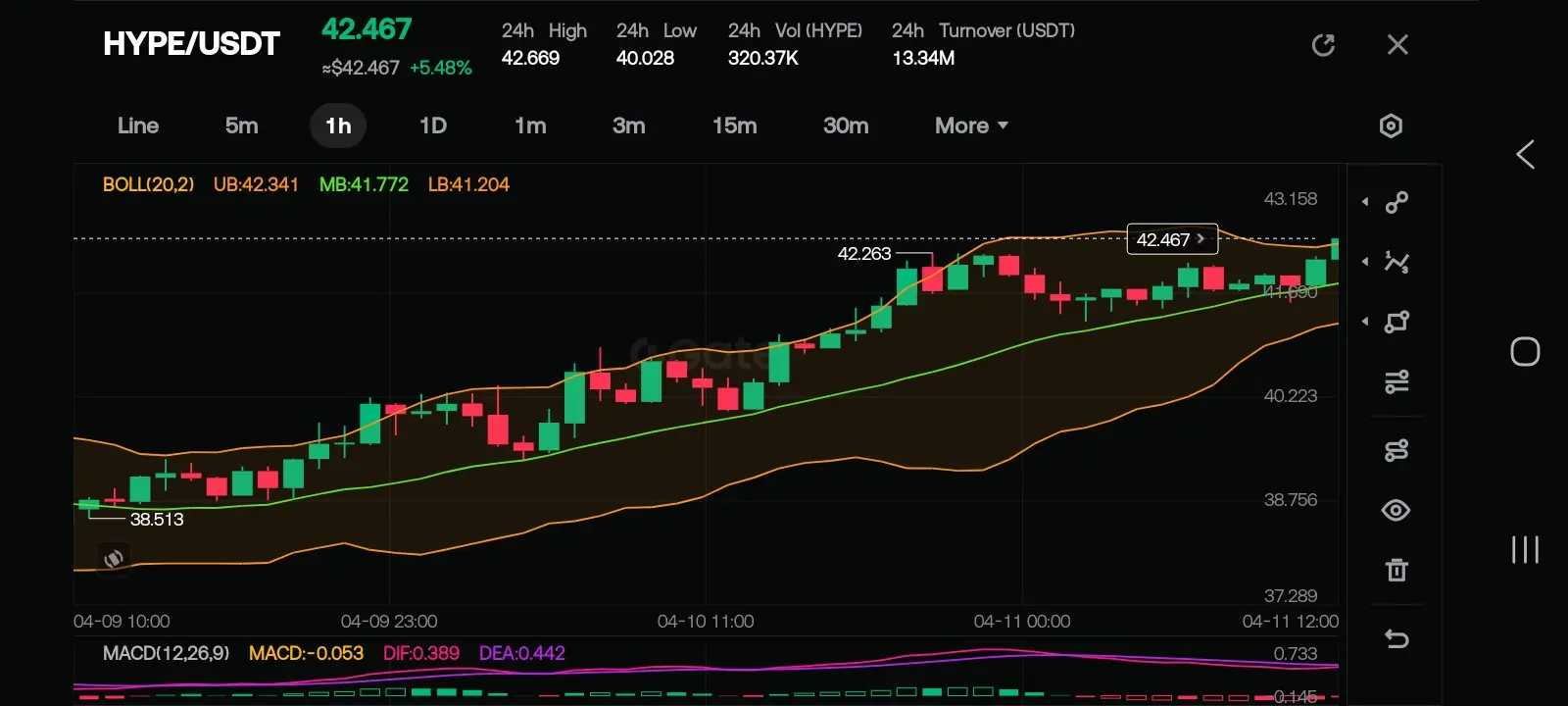
Task: Tap the 37.289 price axis label
Action: click(x=1291, y=596)
